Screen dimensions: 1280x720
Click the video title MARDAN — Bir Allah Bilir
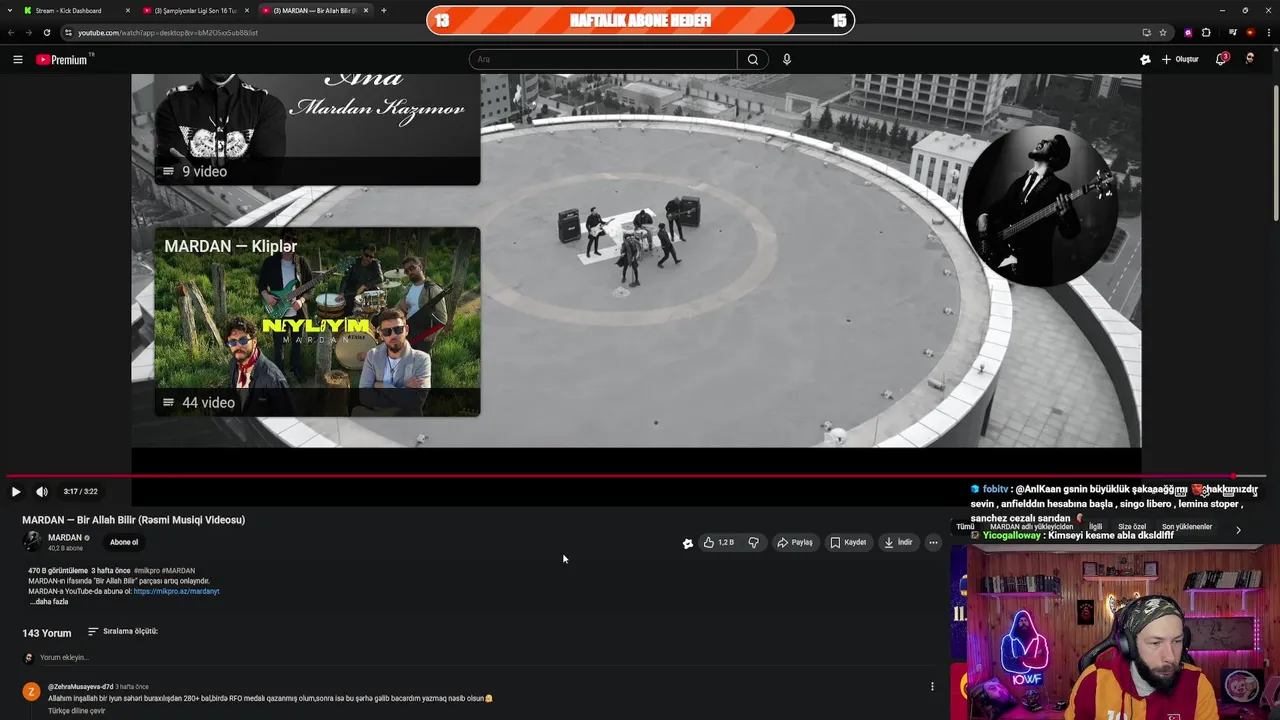point(133,520)
